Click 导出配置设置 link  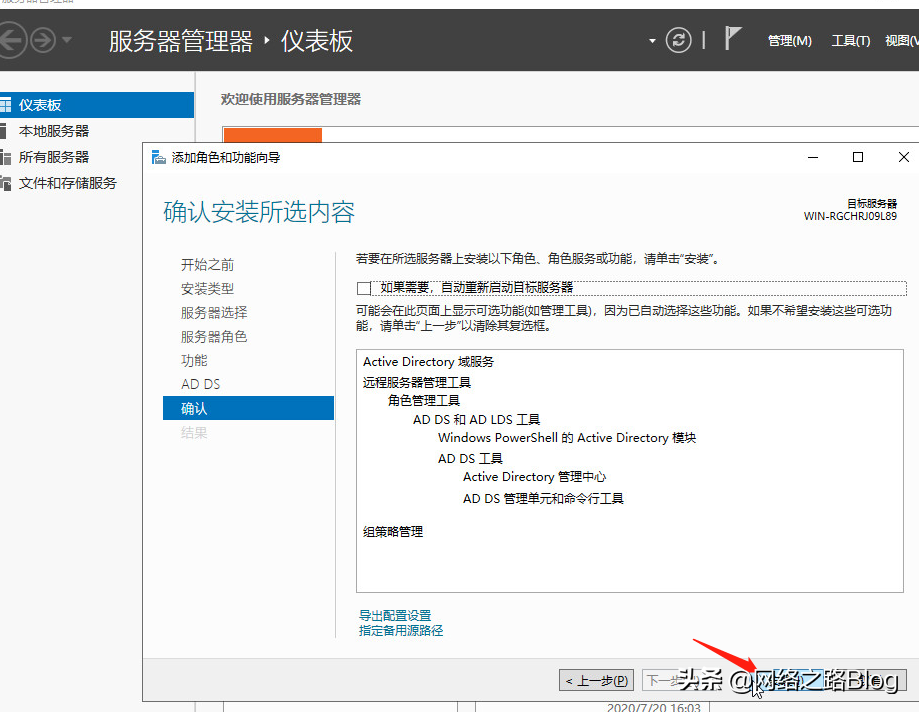(394, 615)
